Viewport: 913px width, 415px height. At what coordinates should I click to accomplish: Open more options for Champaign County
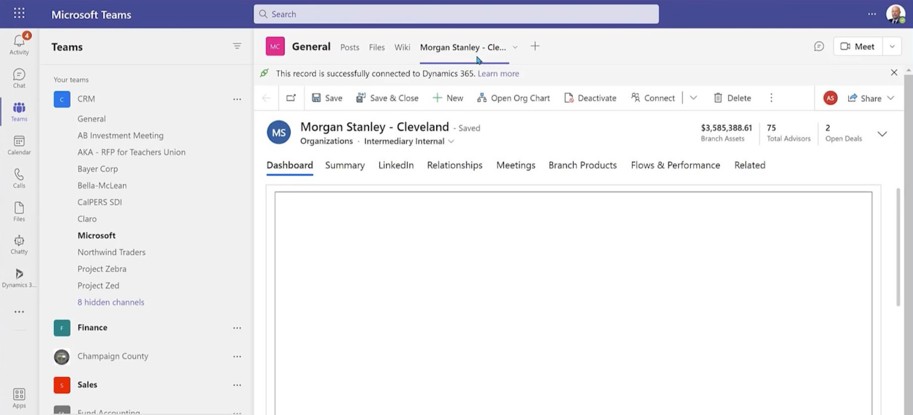(237, 356)
